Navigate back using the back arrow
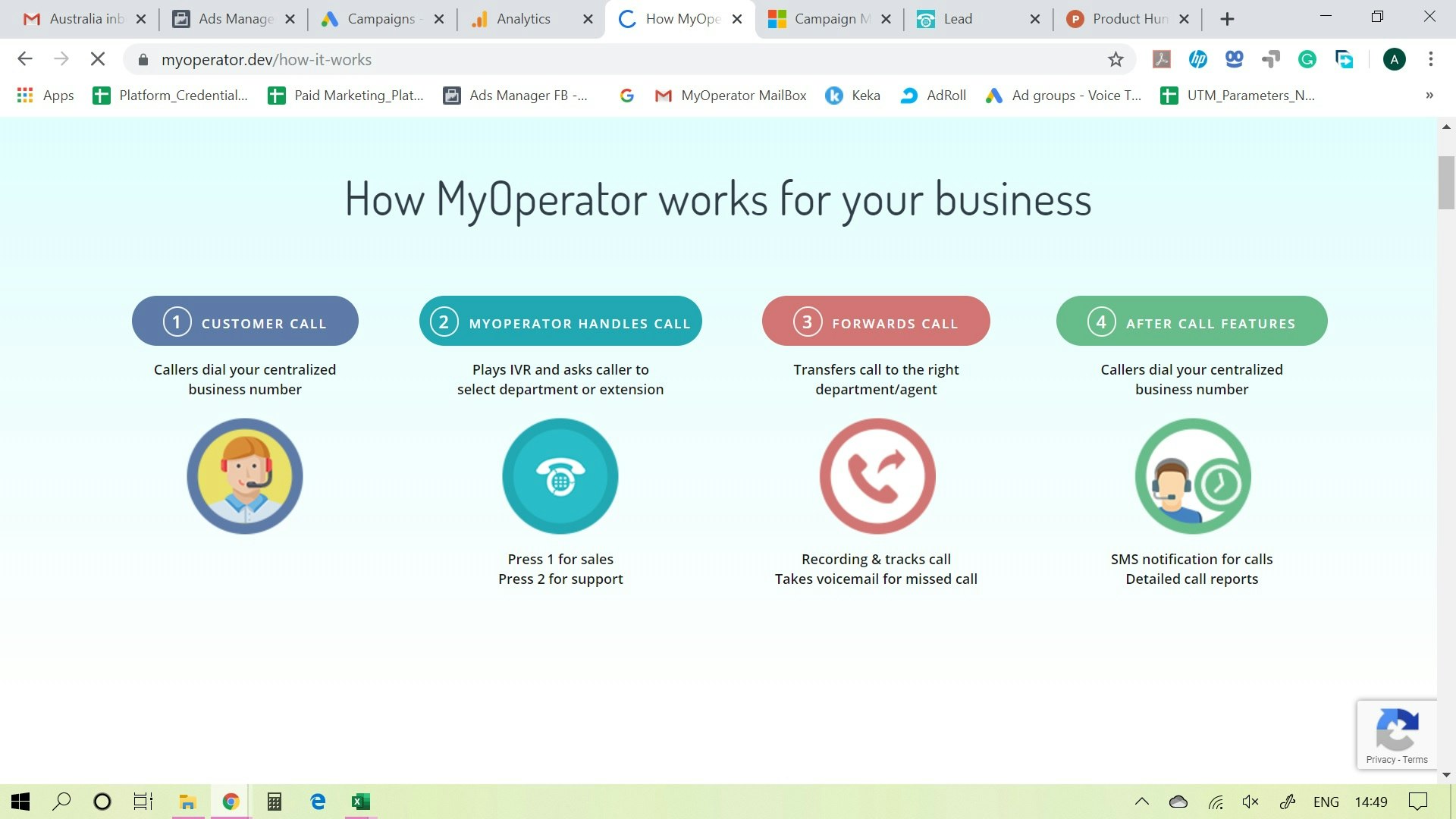1456x819 pixels. [x=25, y=58]
